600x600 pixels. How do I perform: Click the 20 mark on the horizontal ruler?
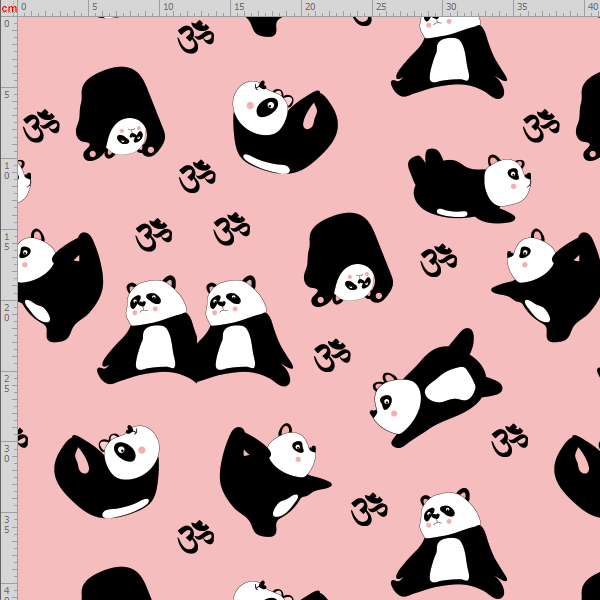(310, 7)
